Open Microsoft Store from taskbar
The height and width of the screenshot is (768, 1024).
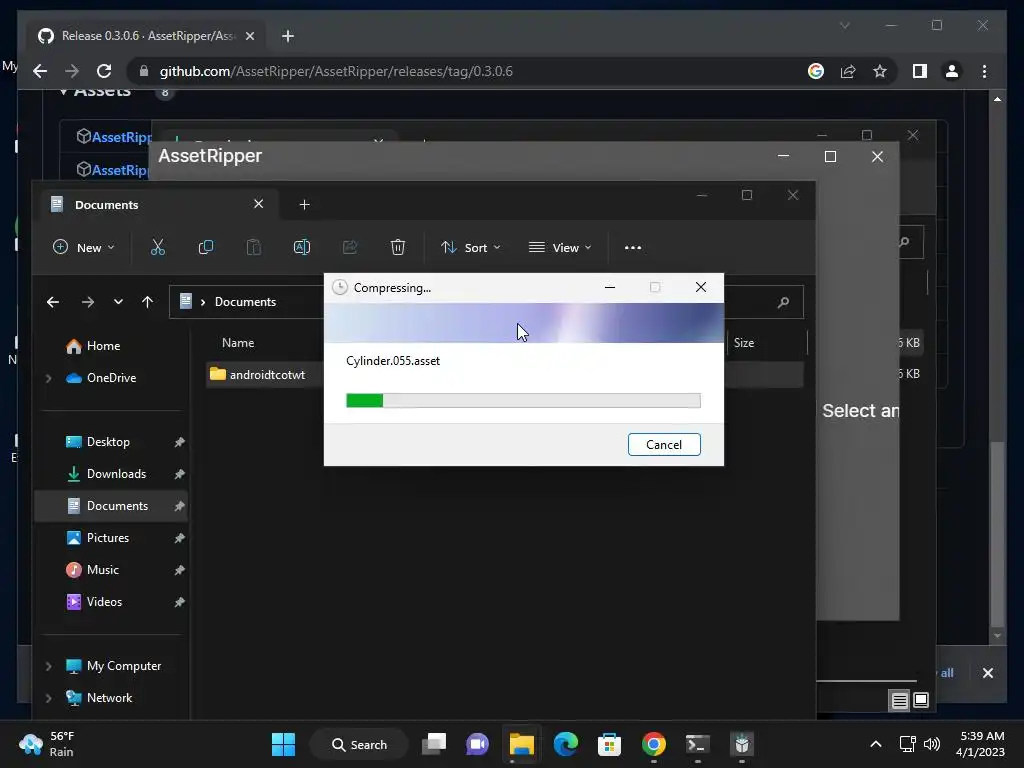609,744
